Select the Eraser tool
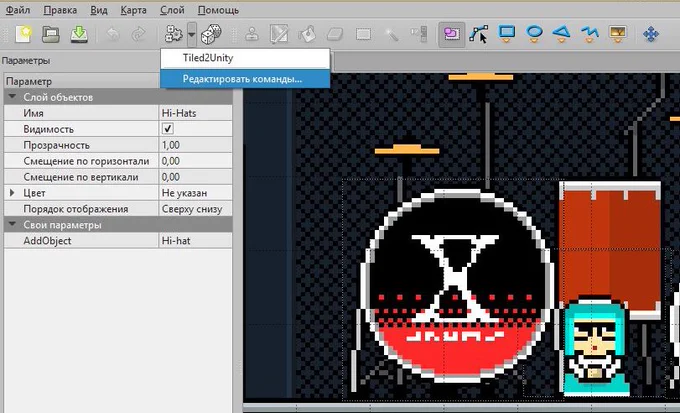The height and width of the screenshot is (413, 680). point(335,34)
